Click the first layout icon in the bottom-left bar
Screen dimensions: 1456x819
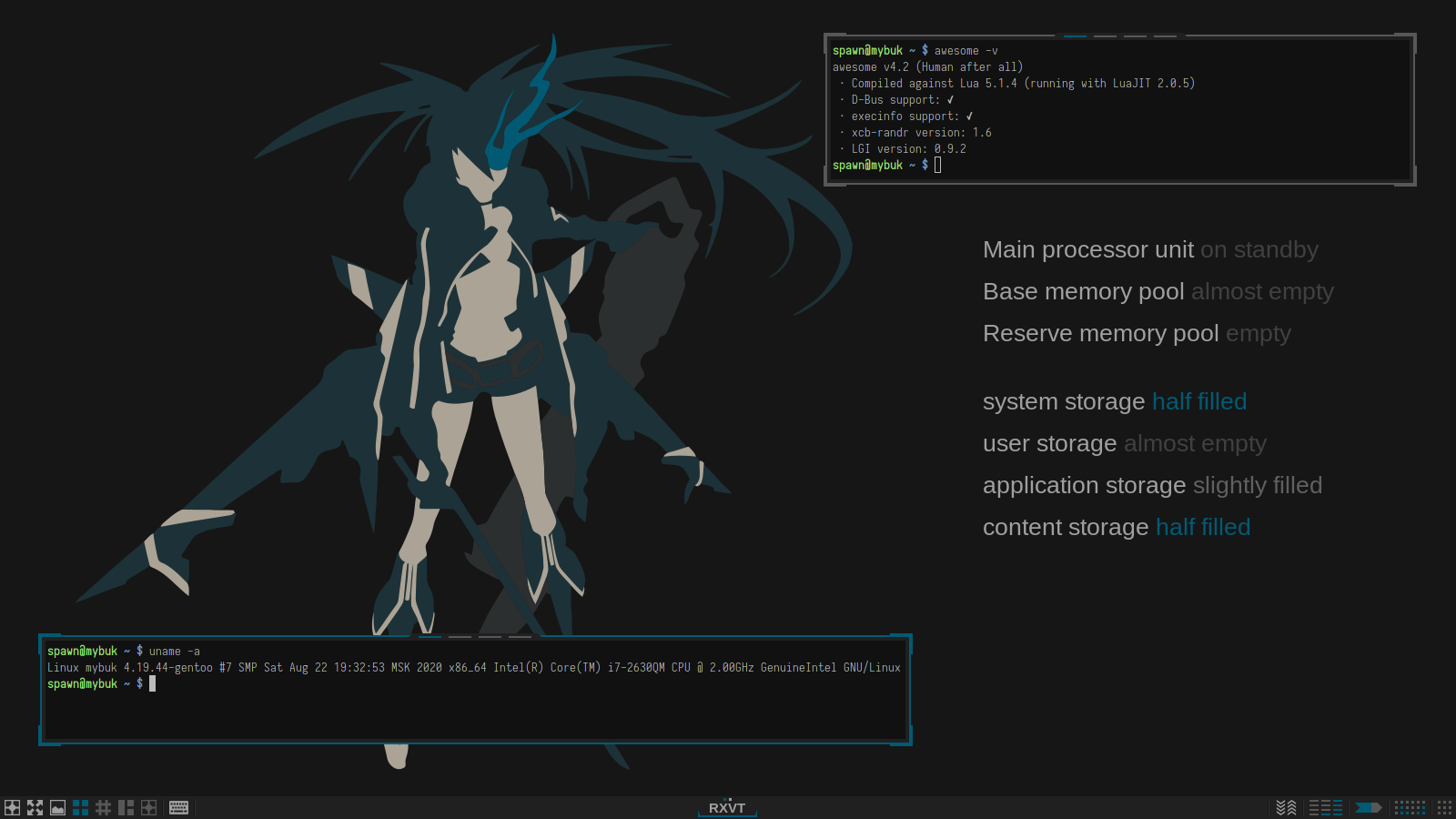point(12,807)
